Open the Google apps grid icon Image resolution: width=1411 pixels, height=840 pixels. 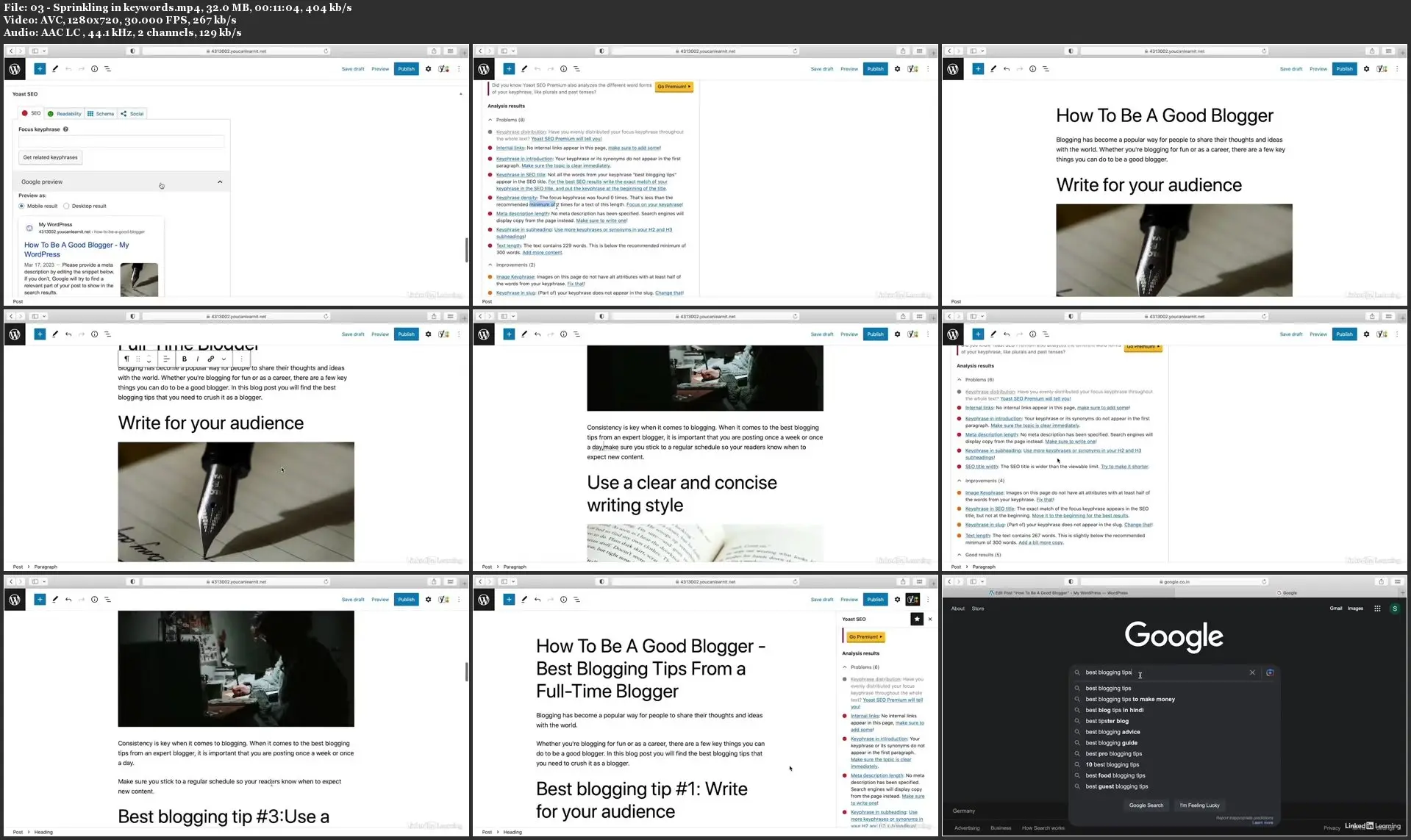point(1377,609)
